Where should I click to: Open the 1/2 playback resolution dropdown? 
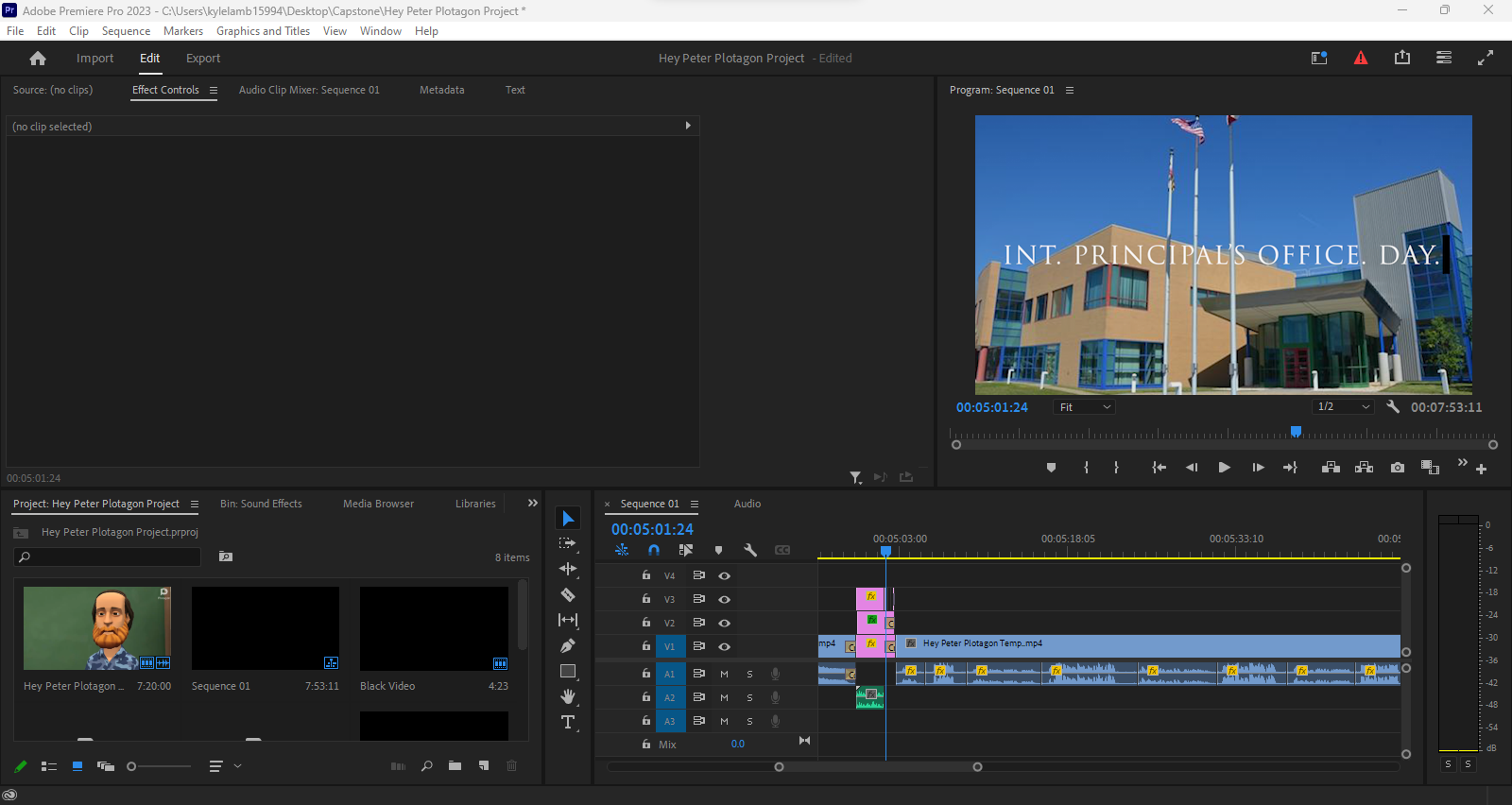1343,407
